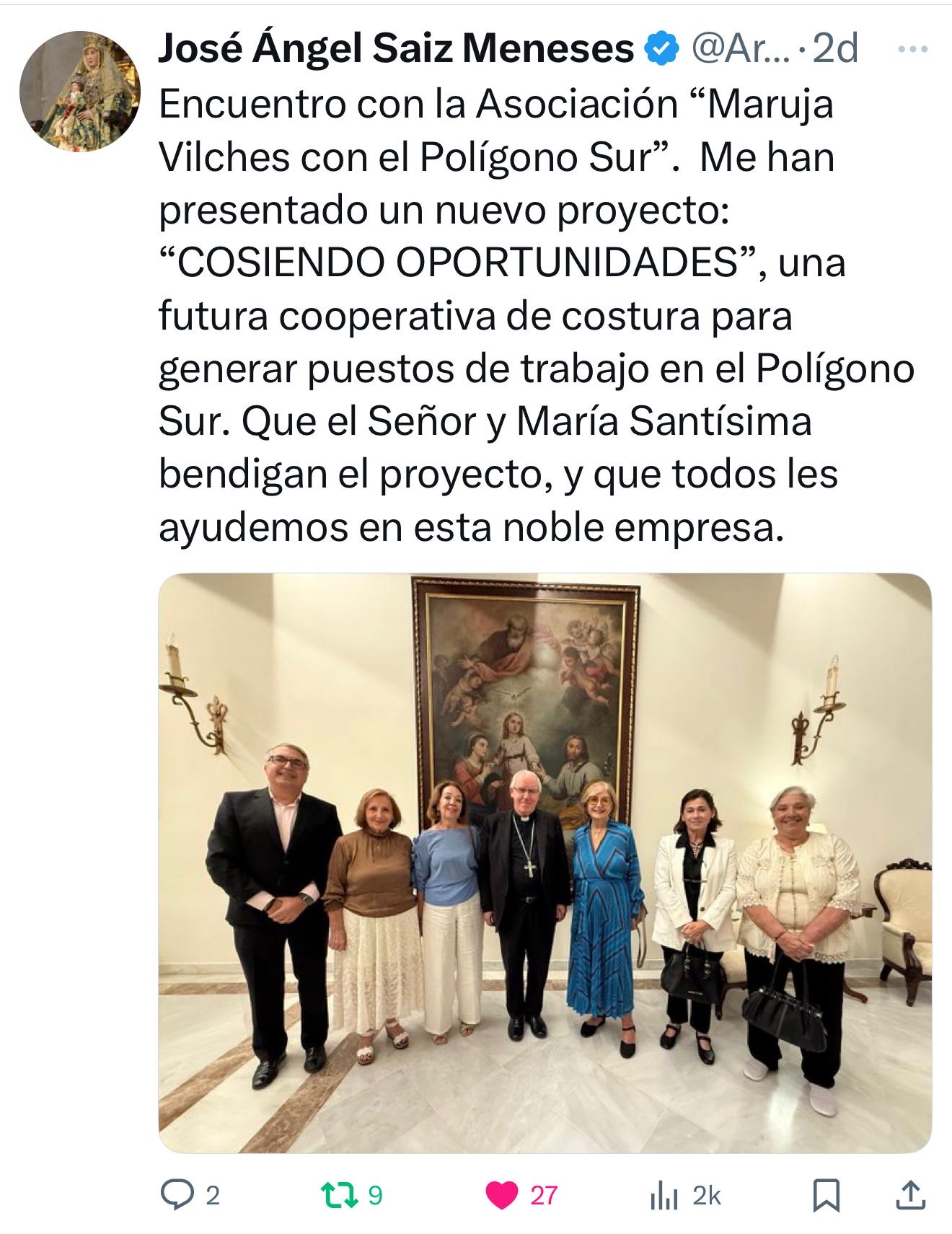Open José Ángel Saiz Meneses profile name
This screenshot has width=952, height=1234.
click(x=395, y=49)
